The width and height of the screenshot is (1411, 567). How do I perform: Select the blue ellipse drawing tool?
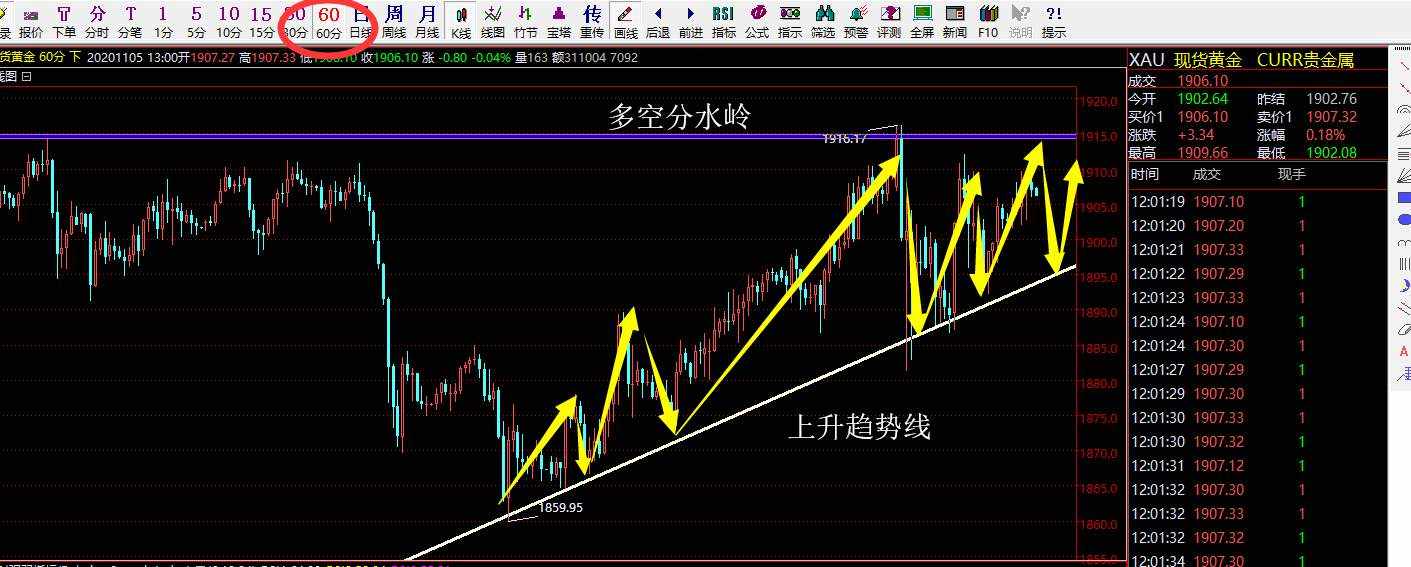1404,219
